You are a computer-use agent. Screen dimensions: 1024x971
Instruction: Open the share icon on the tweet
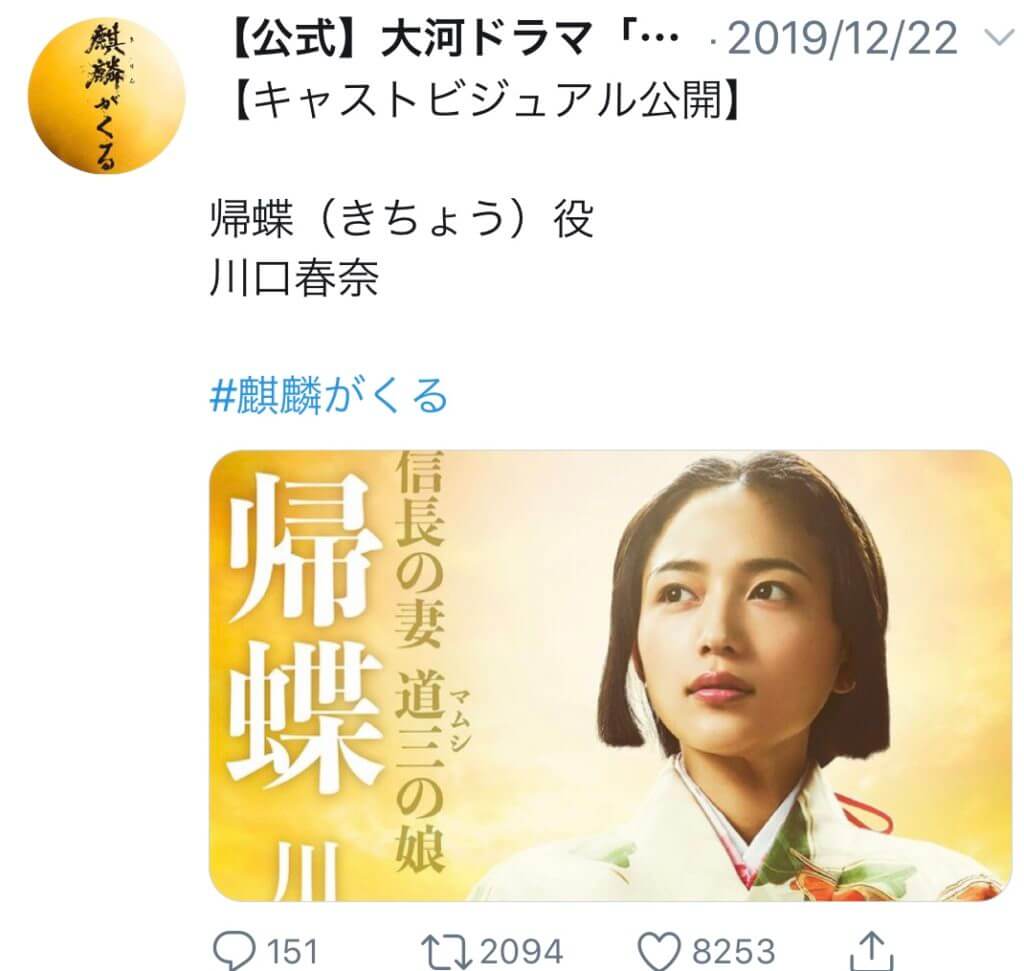(871, 951)
